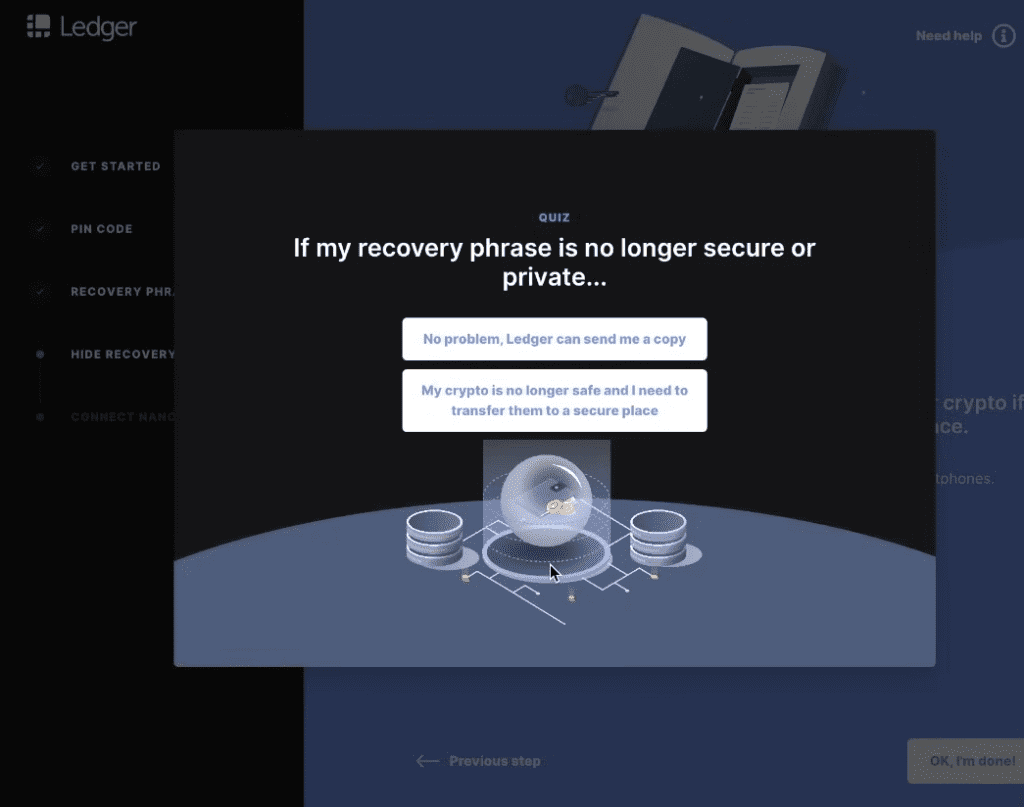
Task: Click the glass sphere quiz illustration
Action: tap(547, 501)
